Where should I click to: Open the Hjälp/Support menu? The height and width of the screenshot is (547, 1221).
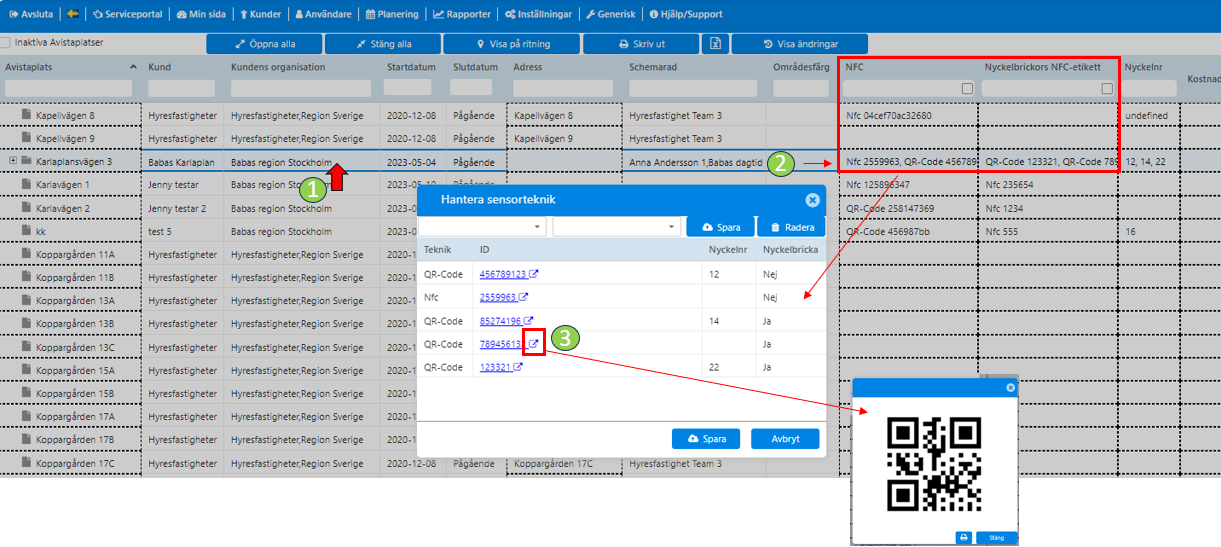[685, 14]
